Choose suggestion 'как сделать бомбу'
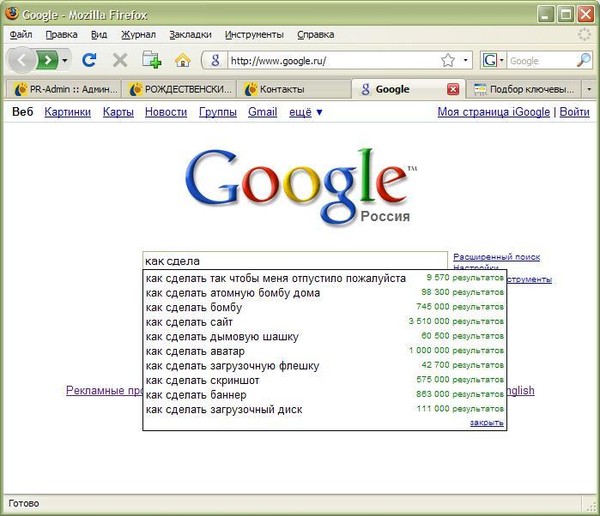 324,307
